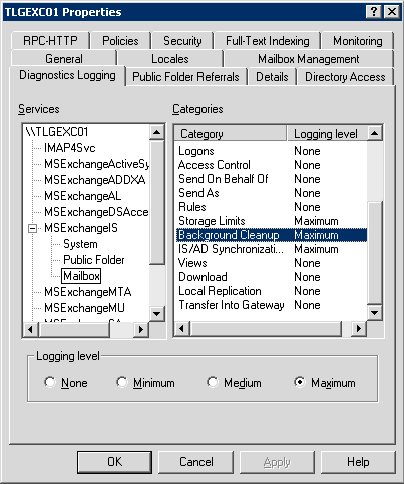This screenshot has height=484, width=404.
Task: Click Services list scroll left arrow
Action: tap(31, 329)
